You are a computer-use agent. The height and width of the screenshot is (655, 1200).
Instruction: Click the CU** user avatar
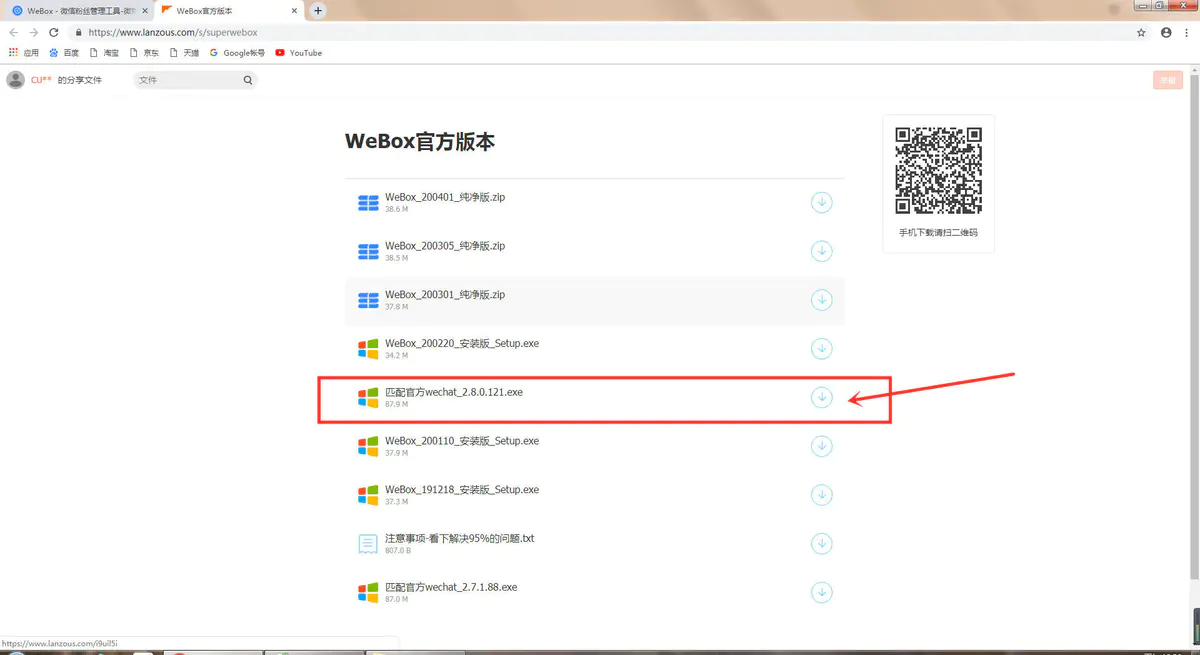15,80
